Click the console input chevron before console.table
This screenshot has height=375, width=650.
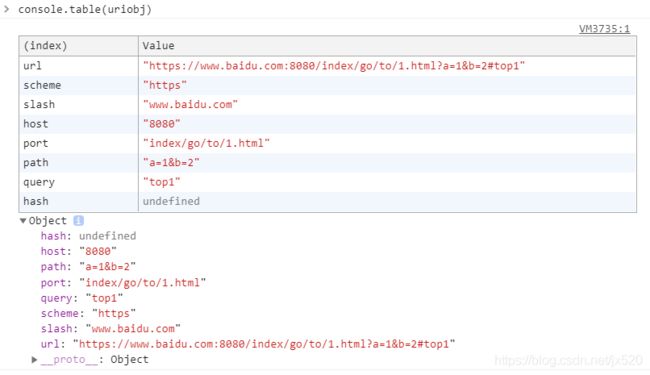coord(7,9)
